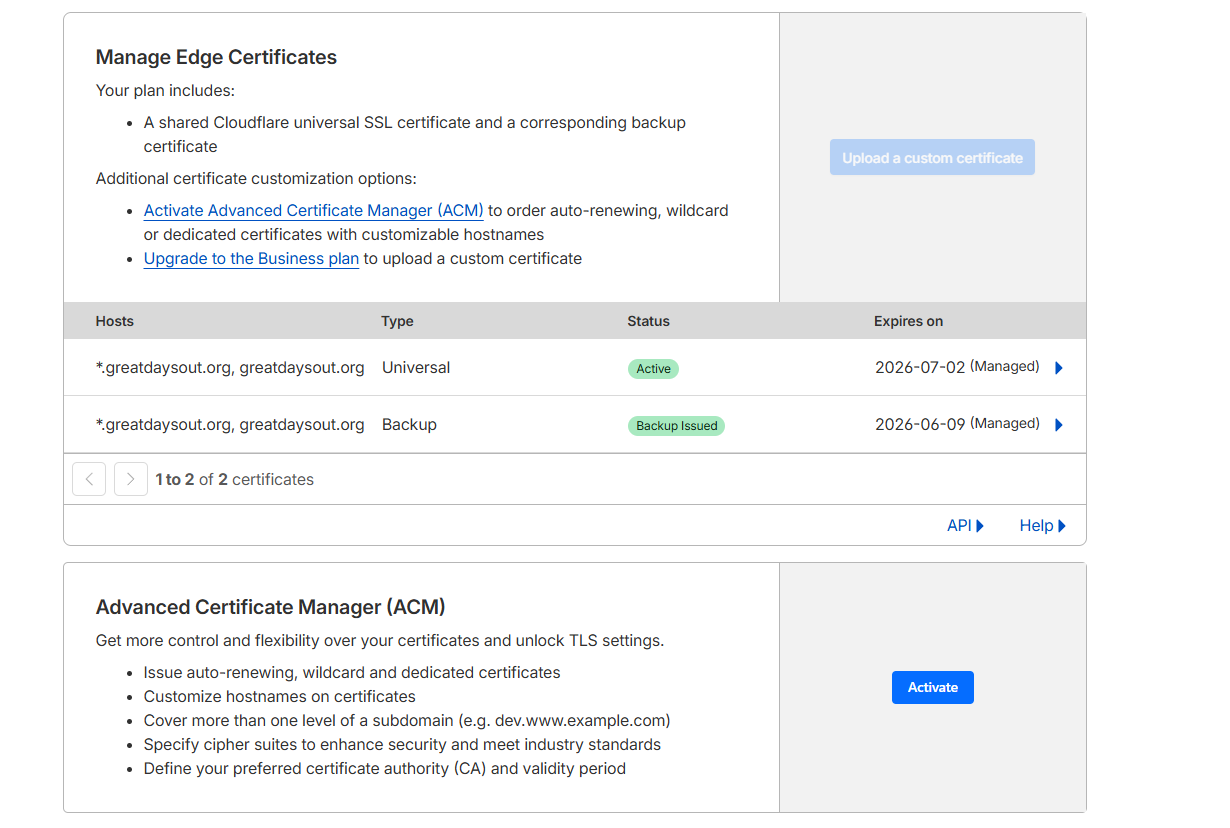Viewport: 1230px width, 828px height.
Task: Click the Status column header
Action: (x=648, y=321)
